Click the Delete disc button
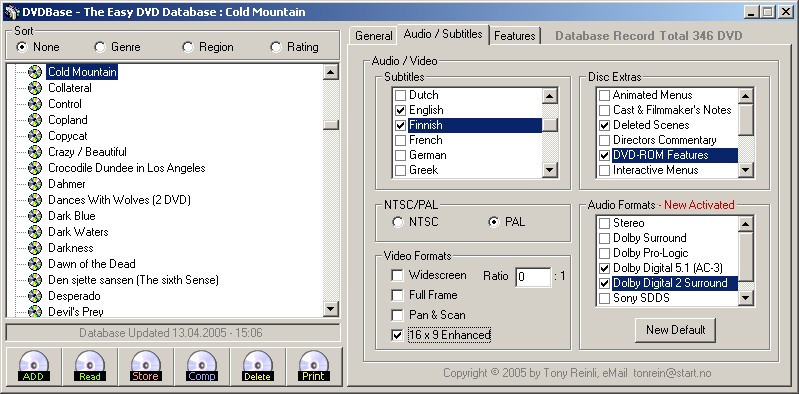 (x=258, y=366)
